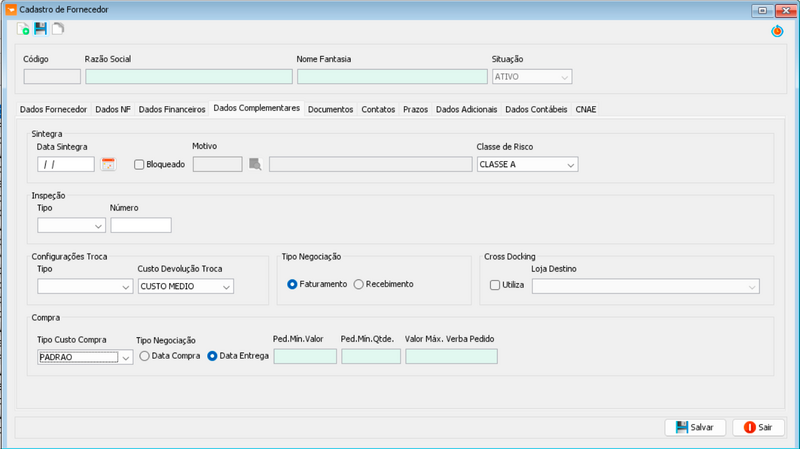
Task: Select the Dados Complementares tab
Action: [x=257, y=108]
